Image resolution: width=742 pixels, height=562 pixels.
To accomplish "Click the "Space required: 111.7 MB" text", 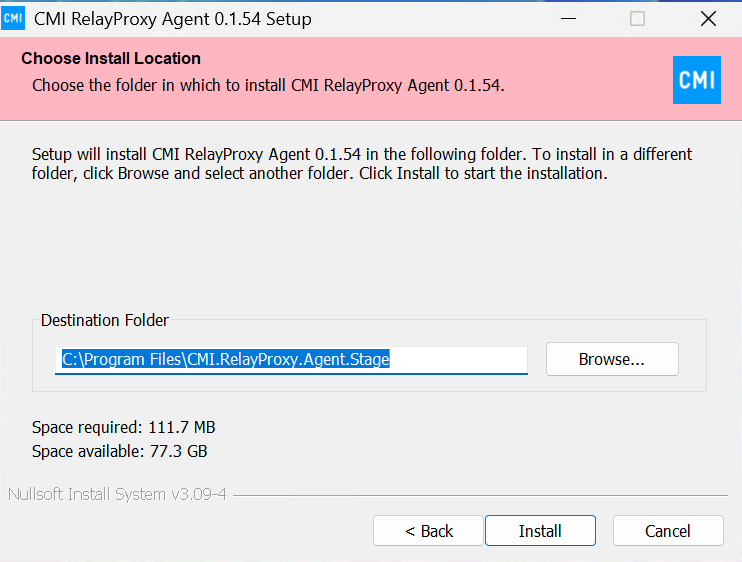I will coord(124,427).
